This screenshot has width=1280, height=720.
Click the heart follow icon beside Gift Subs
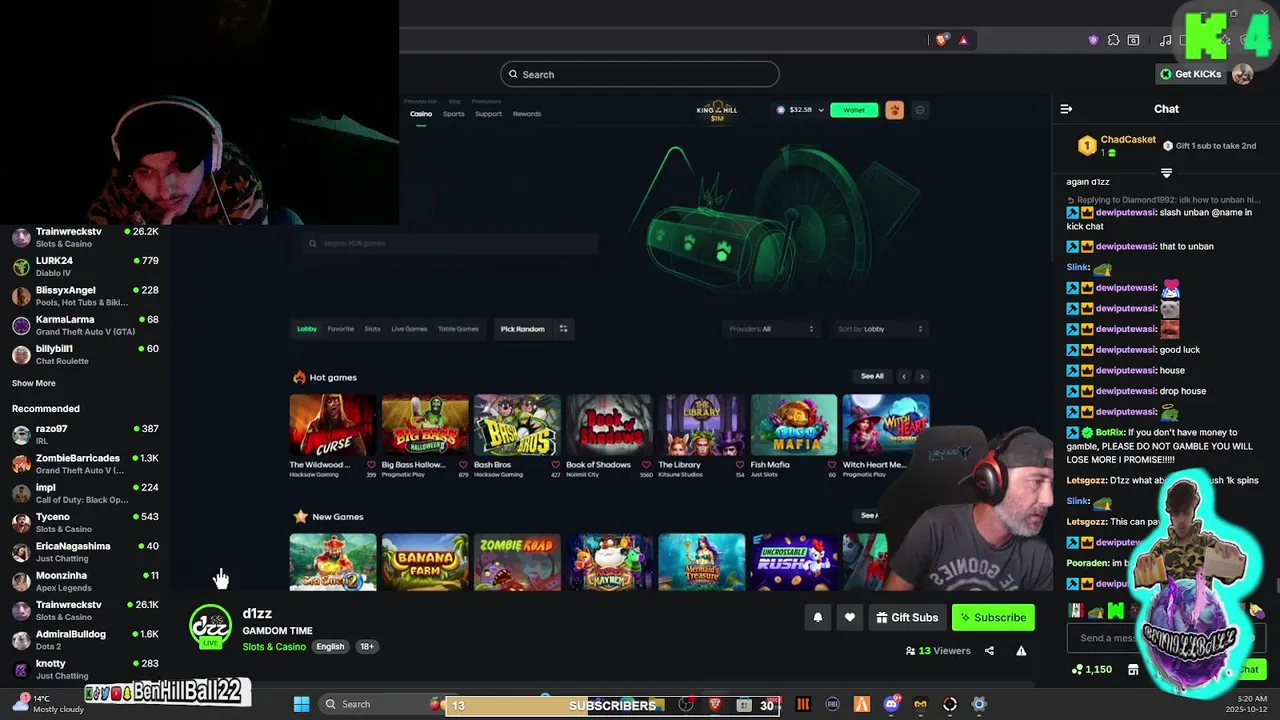[850, 618]
